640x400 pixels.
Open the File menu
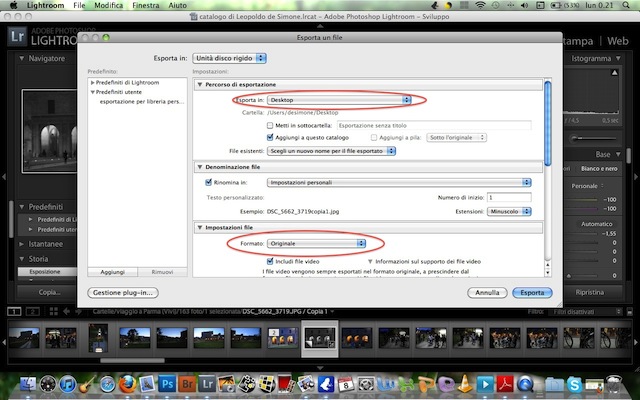tap(79, 5)
